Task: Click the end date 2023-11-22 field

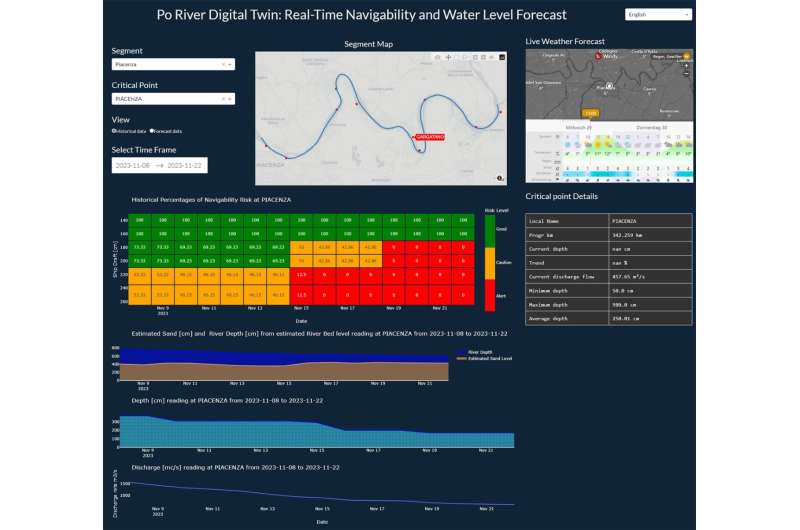Action: [187, 165]
